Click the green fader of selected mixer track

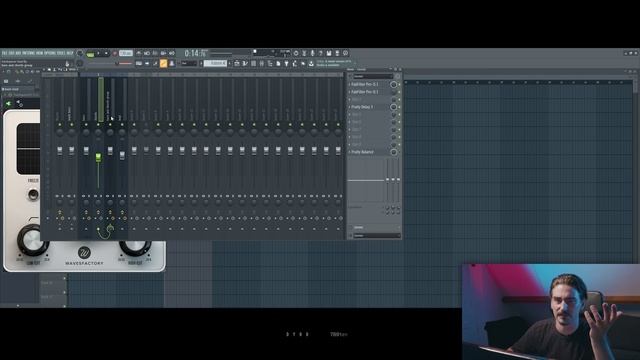pyautogui.click(x=98, y=157)
